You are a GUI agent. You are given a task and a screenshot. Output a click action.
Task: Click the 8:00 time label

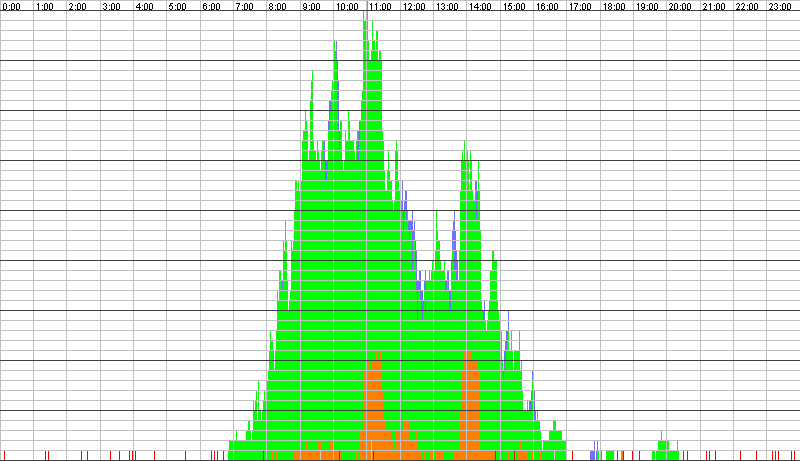(278, 7)
